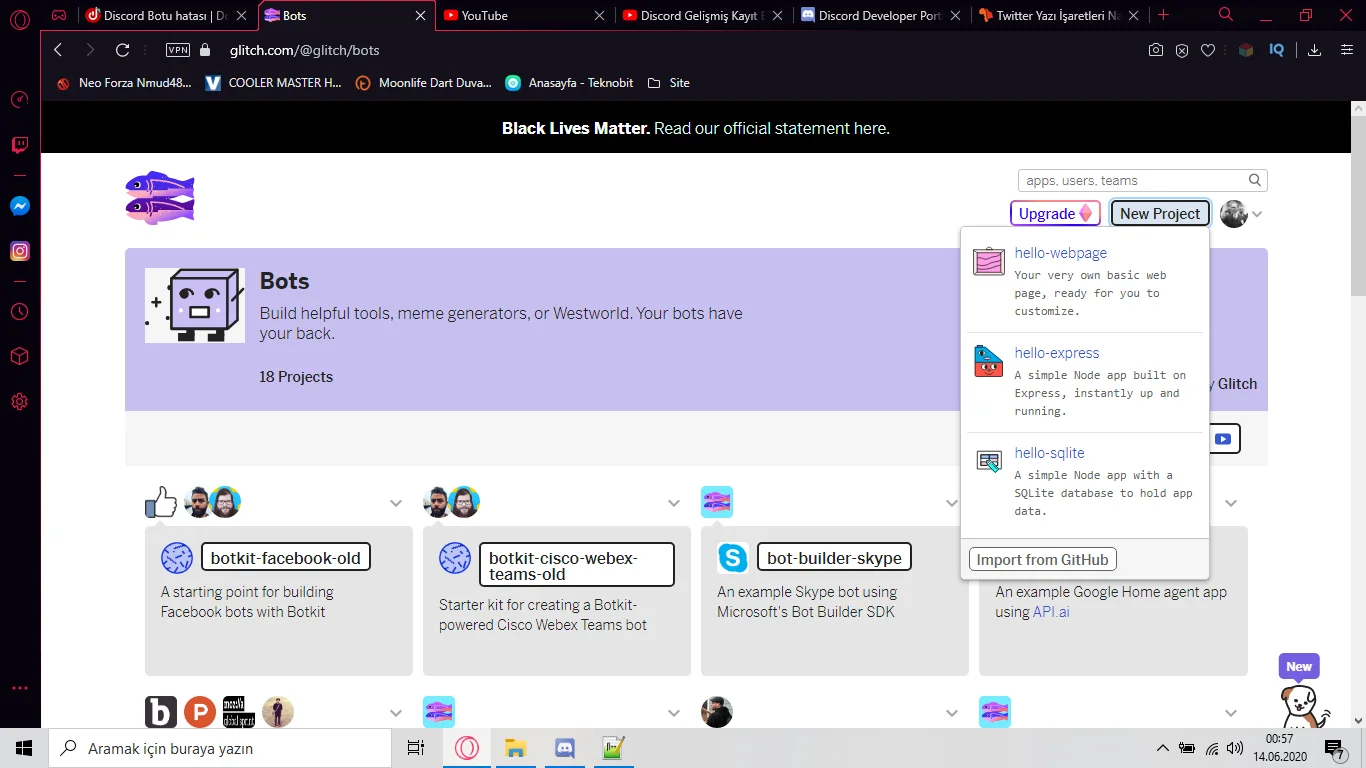Screen dimensions: 1366x768
Task: Click the Skype icon on bot-builder-skype card
Action: pyautogui.click(x=733, y=558)
